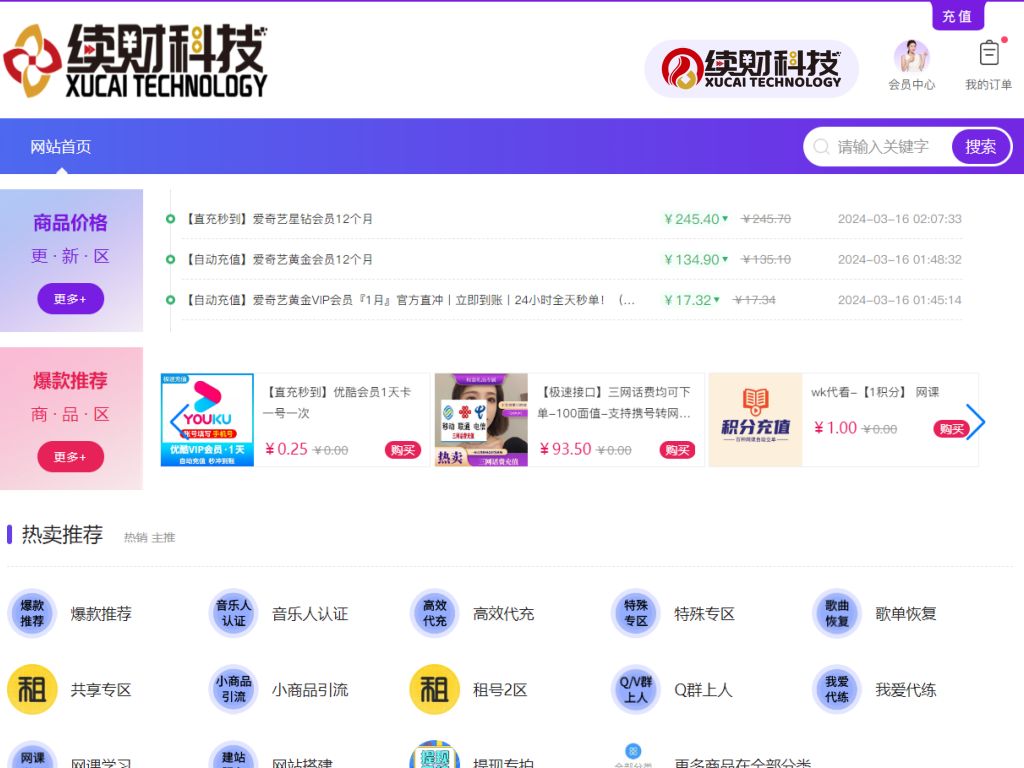Click the Q/V群上人 category icon

[x=636, y=689]
